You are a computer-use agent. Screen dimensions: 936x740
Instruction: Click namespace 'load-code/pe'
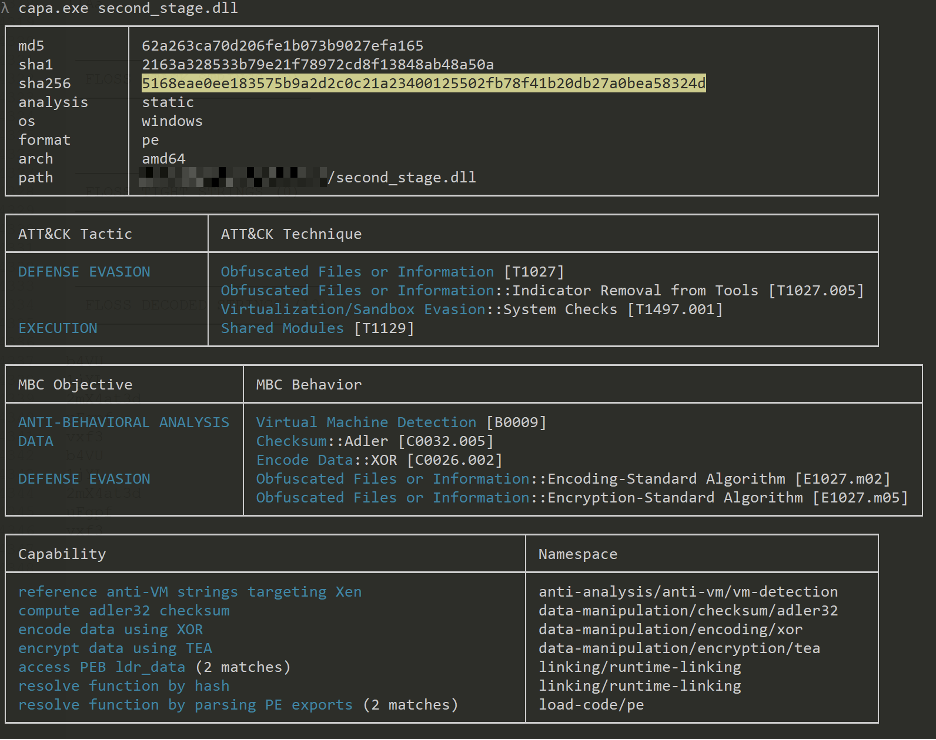(591, 705)
